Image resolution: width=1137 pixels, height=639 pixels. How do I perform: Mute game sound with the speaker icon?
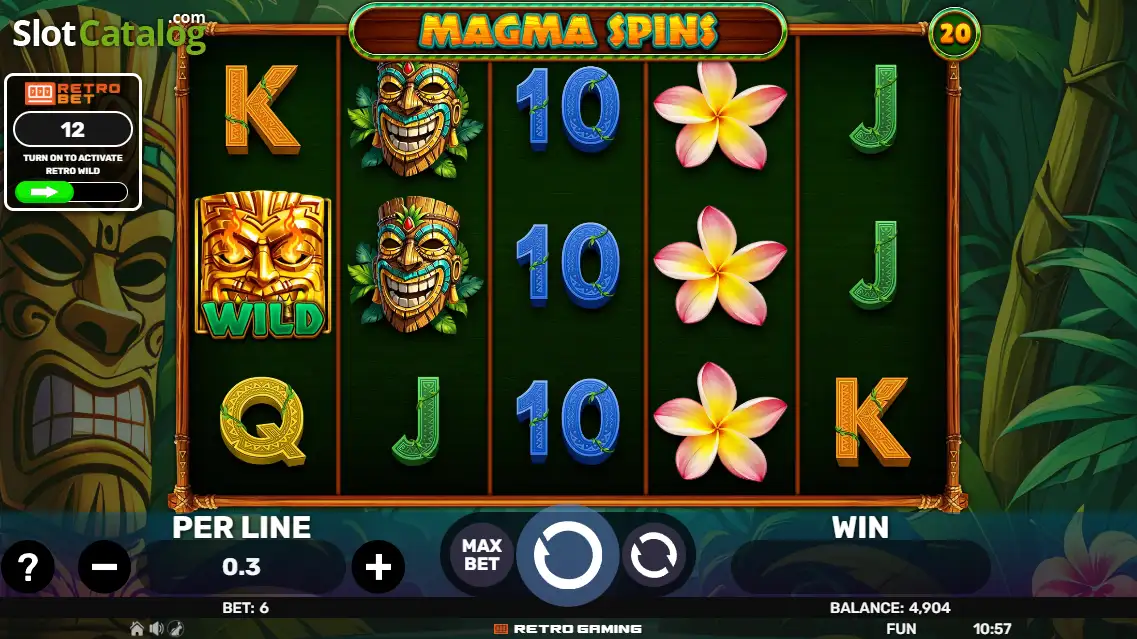(156, 629)
